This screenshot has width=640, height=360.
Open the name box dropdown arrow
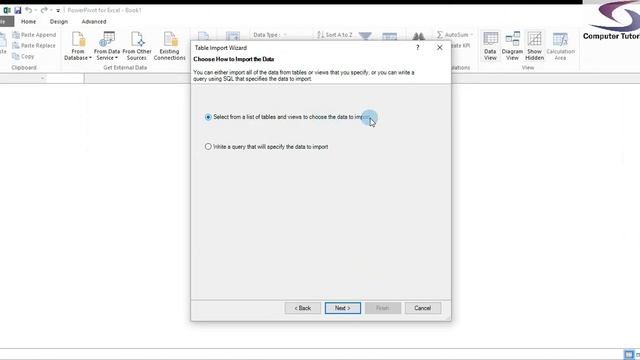(42, 78)
